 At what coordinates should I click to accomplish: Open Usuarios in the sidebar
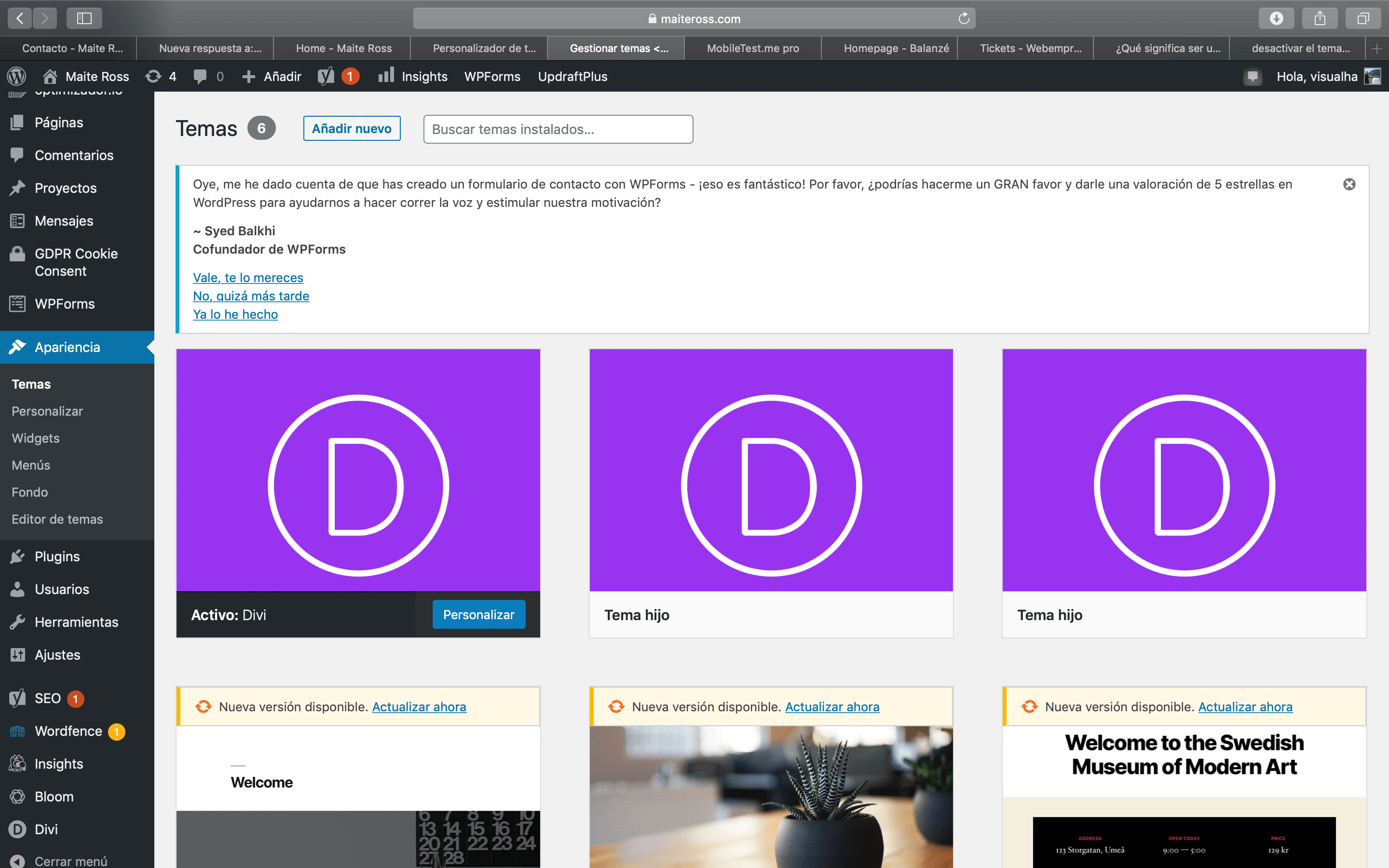pyautogui.click(x=62, y=589)
